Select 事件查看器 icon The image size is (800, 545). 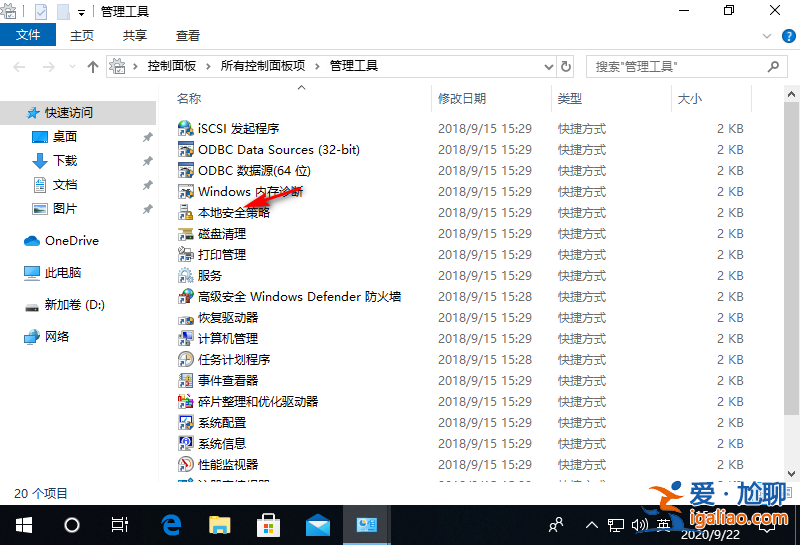(185, 381)
